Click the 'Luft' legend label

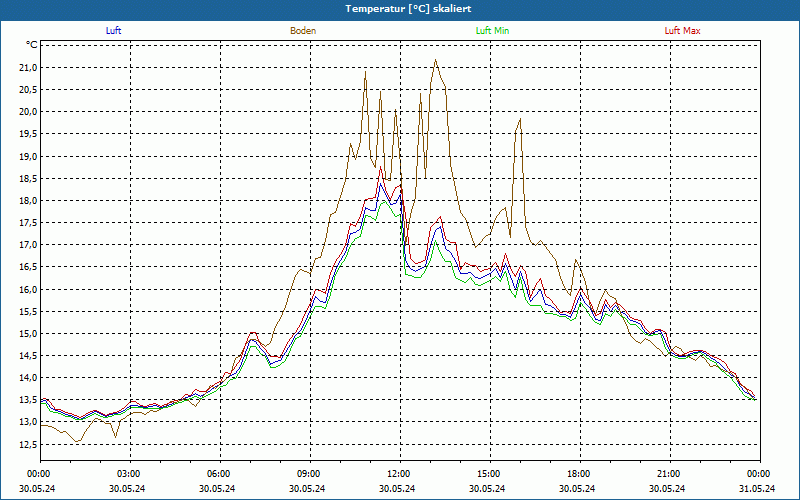point(113,31)
